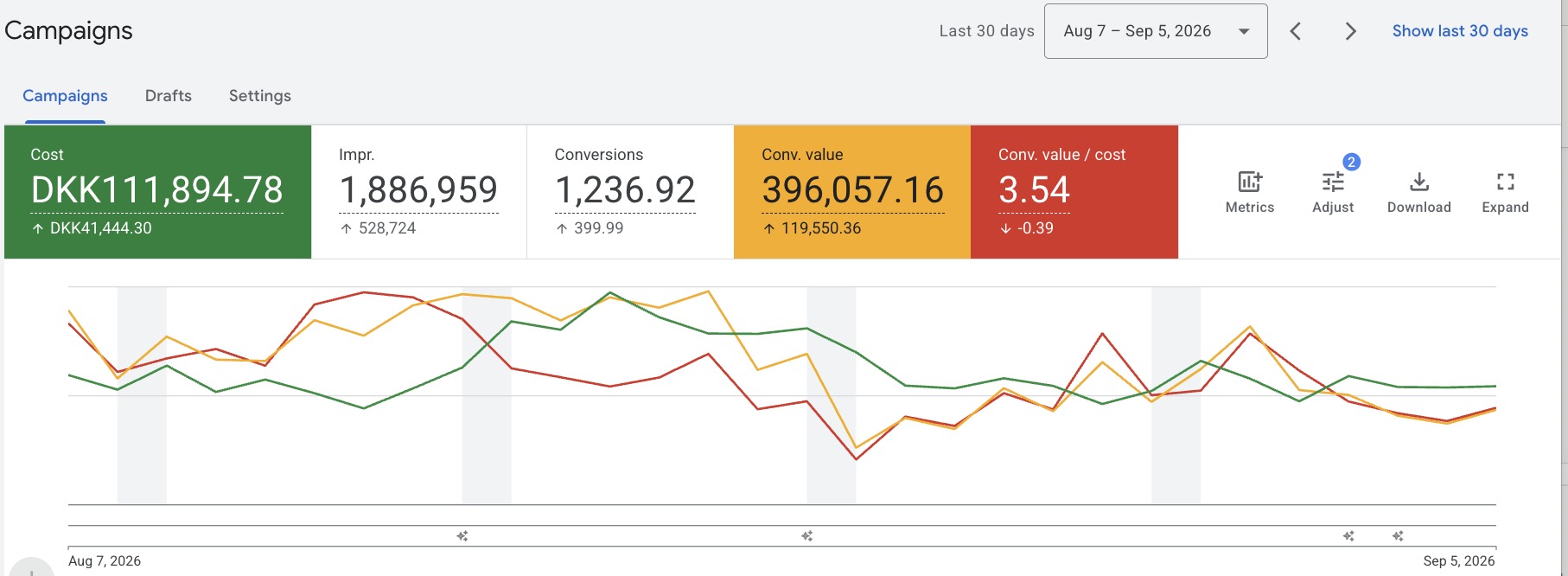Click the 396,057.16 conv. value figure

pos(852,190)
